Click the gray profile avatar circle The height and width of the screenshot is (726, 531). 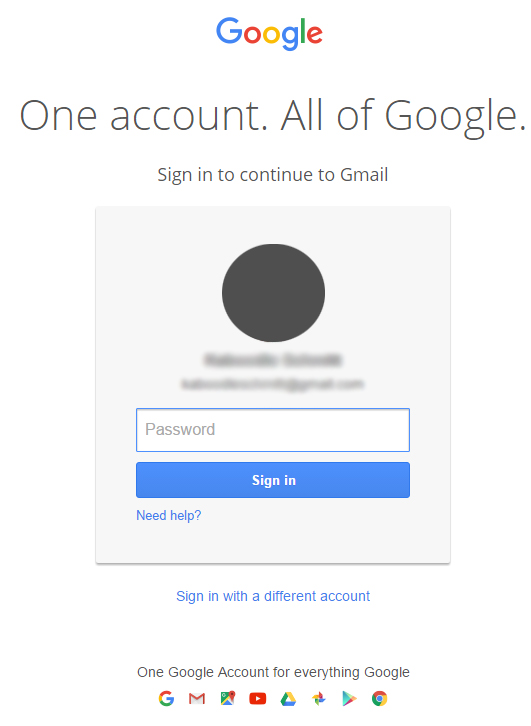[273, 293]
